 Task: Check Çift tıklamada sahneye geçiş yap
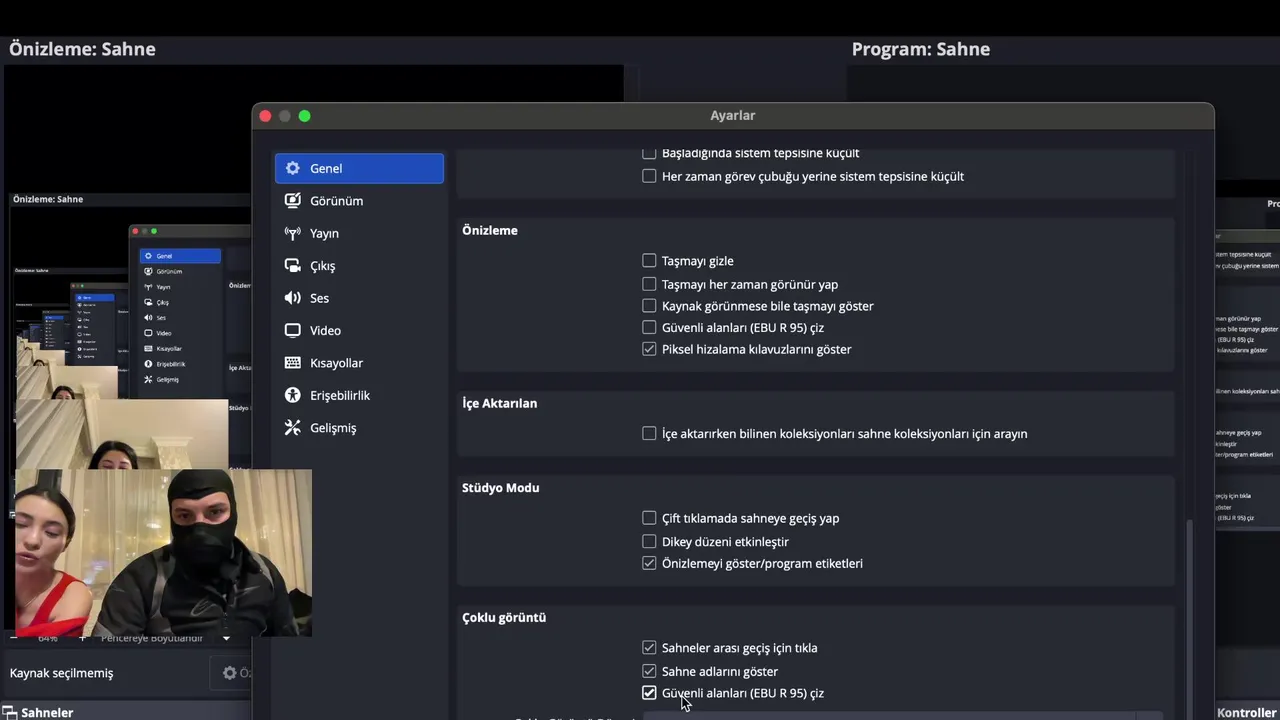click(x=649, y=519)
